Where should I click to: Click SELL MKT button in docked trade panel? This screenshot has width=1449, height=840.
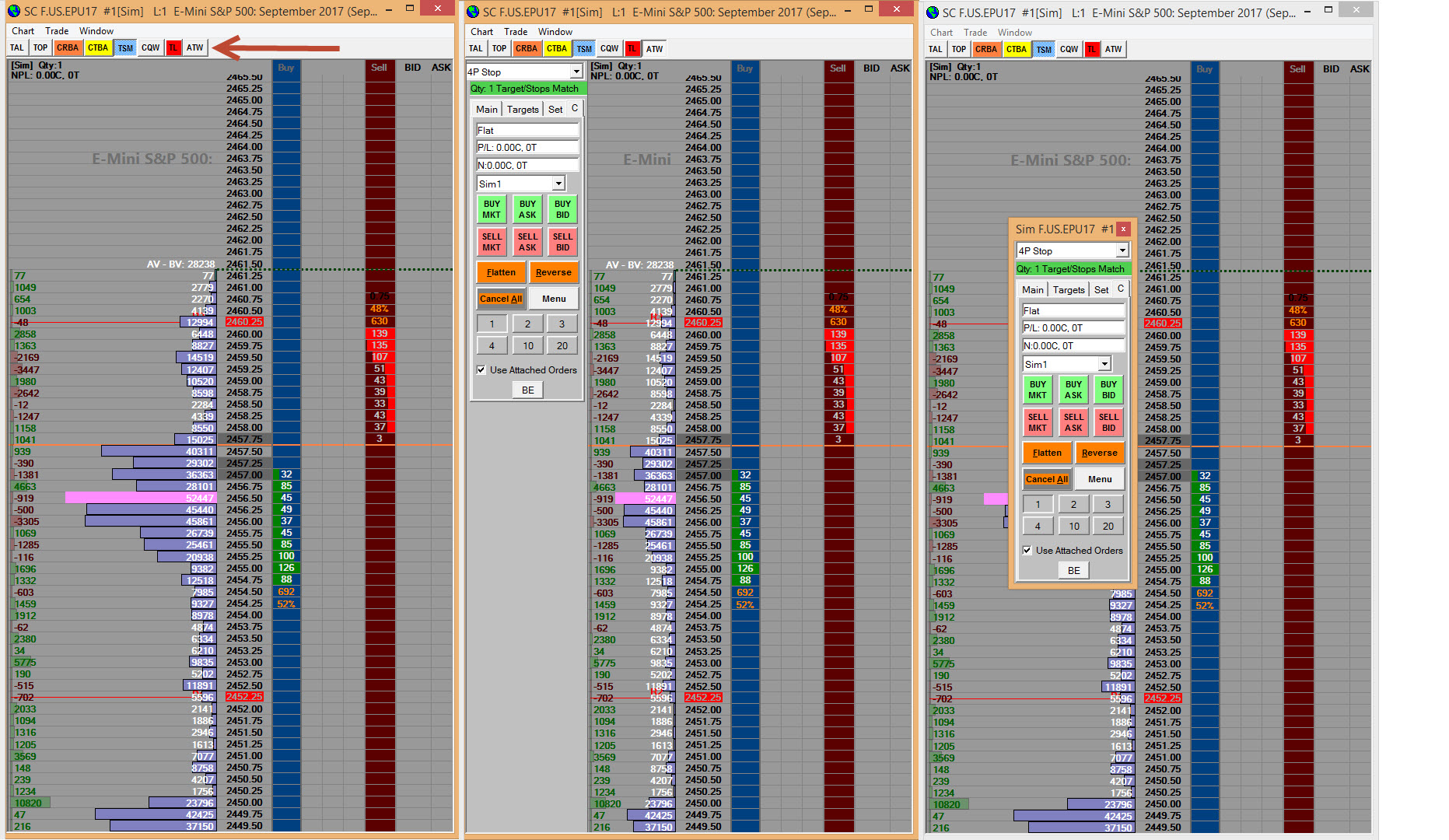[x=492, y=242]
